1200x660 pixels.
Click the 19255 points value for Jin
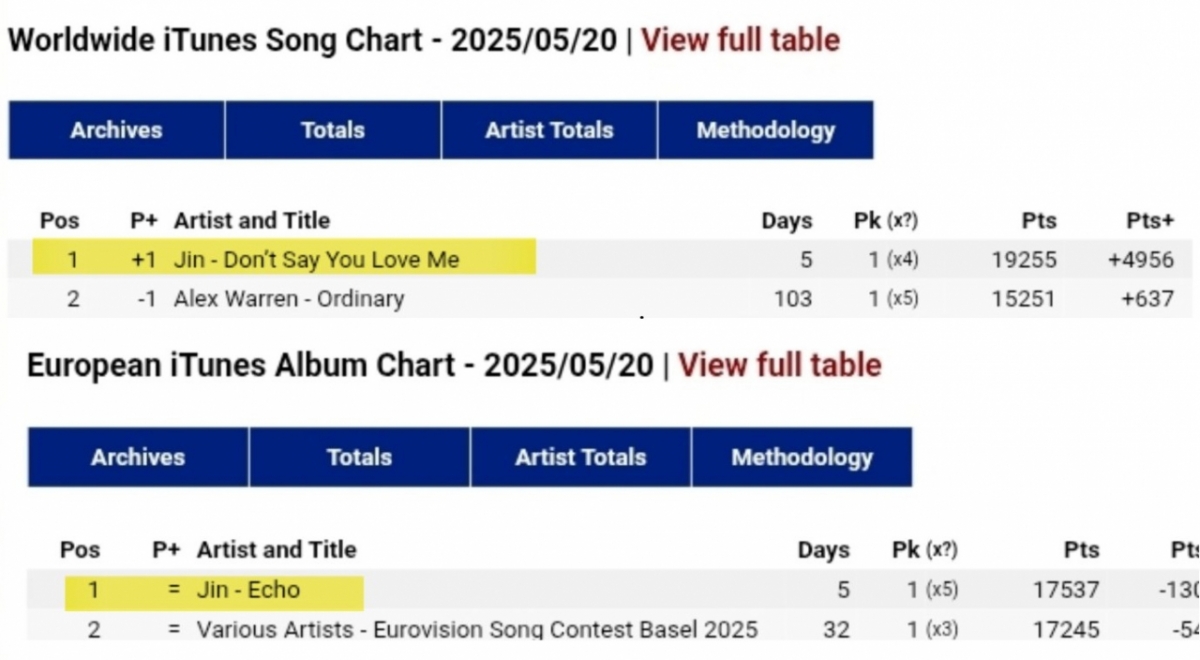click(x=1023, y=260)
